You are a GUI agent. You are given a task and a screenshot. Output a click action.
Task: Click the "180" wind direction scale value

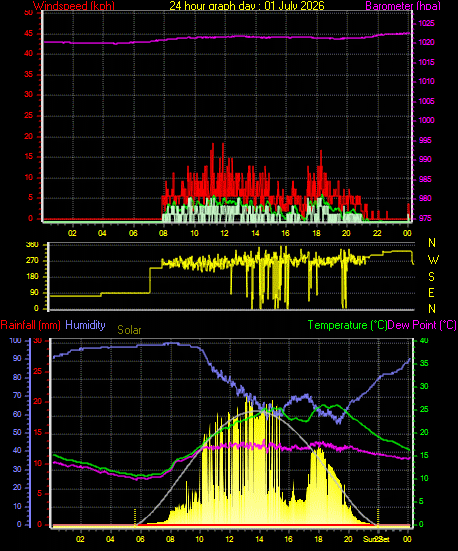pyautogui.click(x=32, y=277)
